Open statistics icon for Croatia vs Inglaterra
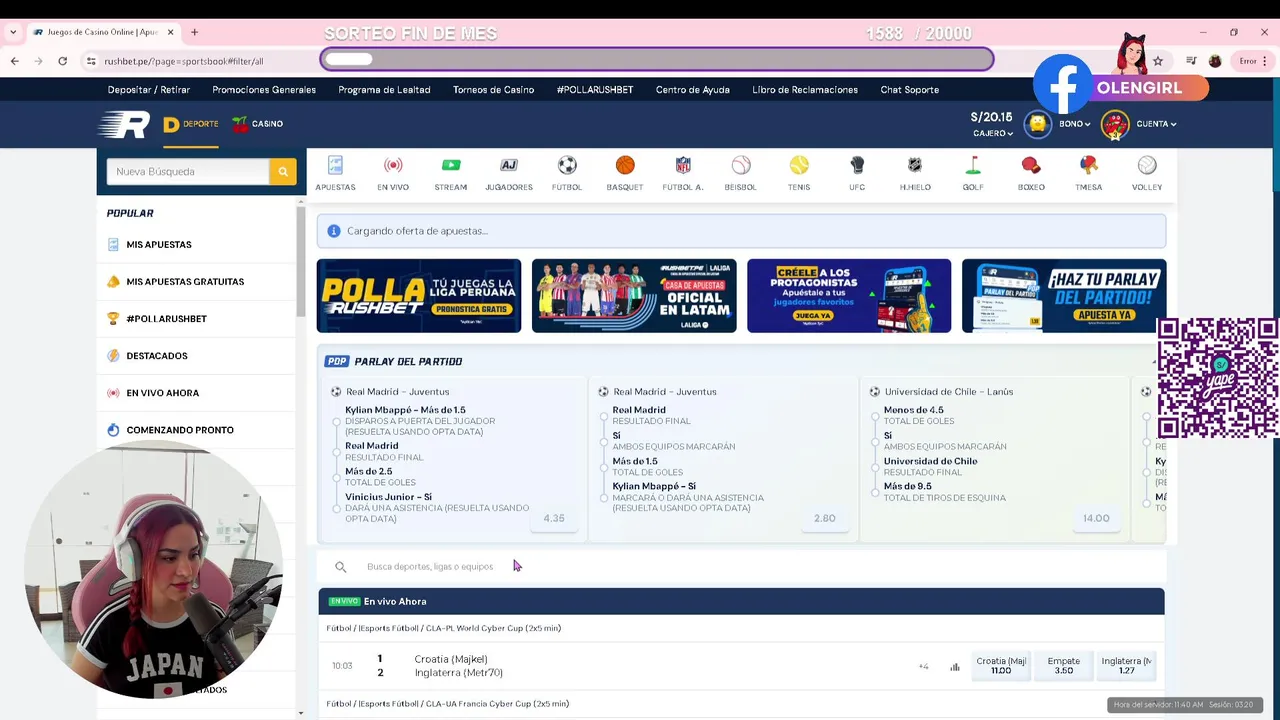1280x720 pixels. (955, 667)
